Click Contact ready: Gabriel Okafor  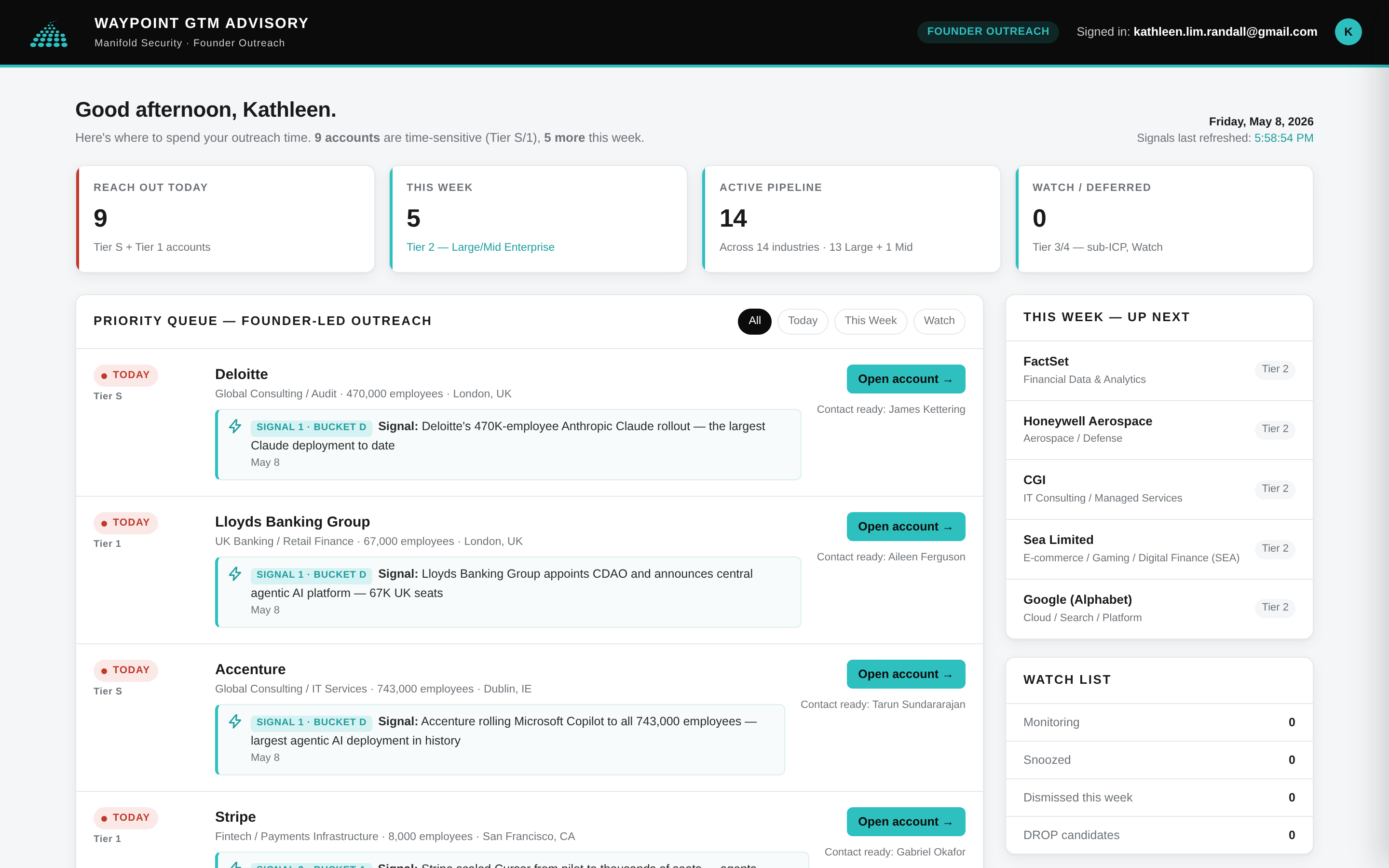click(895, 852)
